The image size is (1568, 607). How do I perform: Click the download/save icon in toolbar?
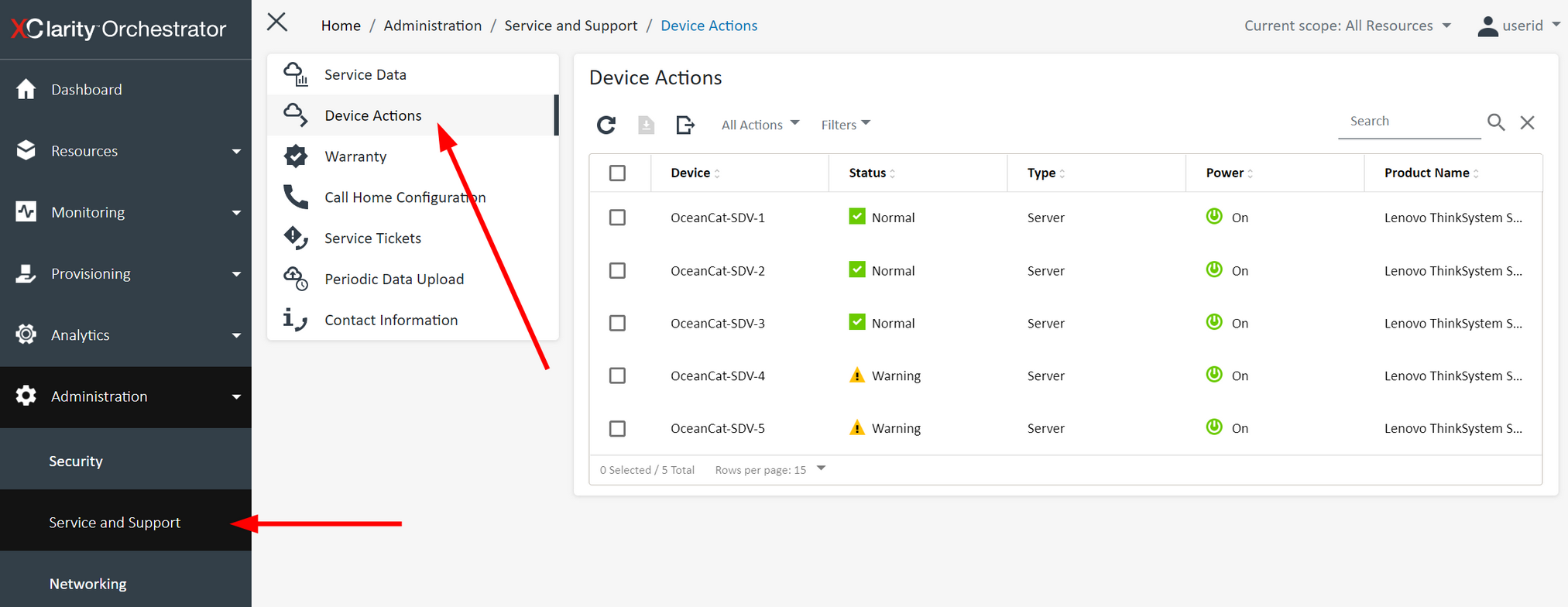[x=646, y=125]
